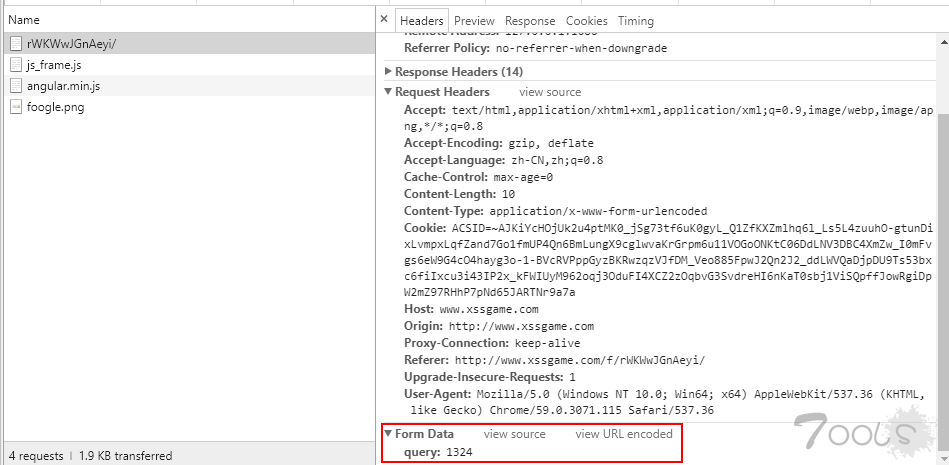Select the js_frame.js request
Viewport: 949px width, 465px height.
point(189,65)
